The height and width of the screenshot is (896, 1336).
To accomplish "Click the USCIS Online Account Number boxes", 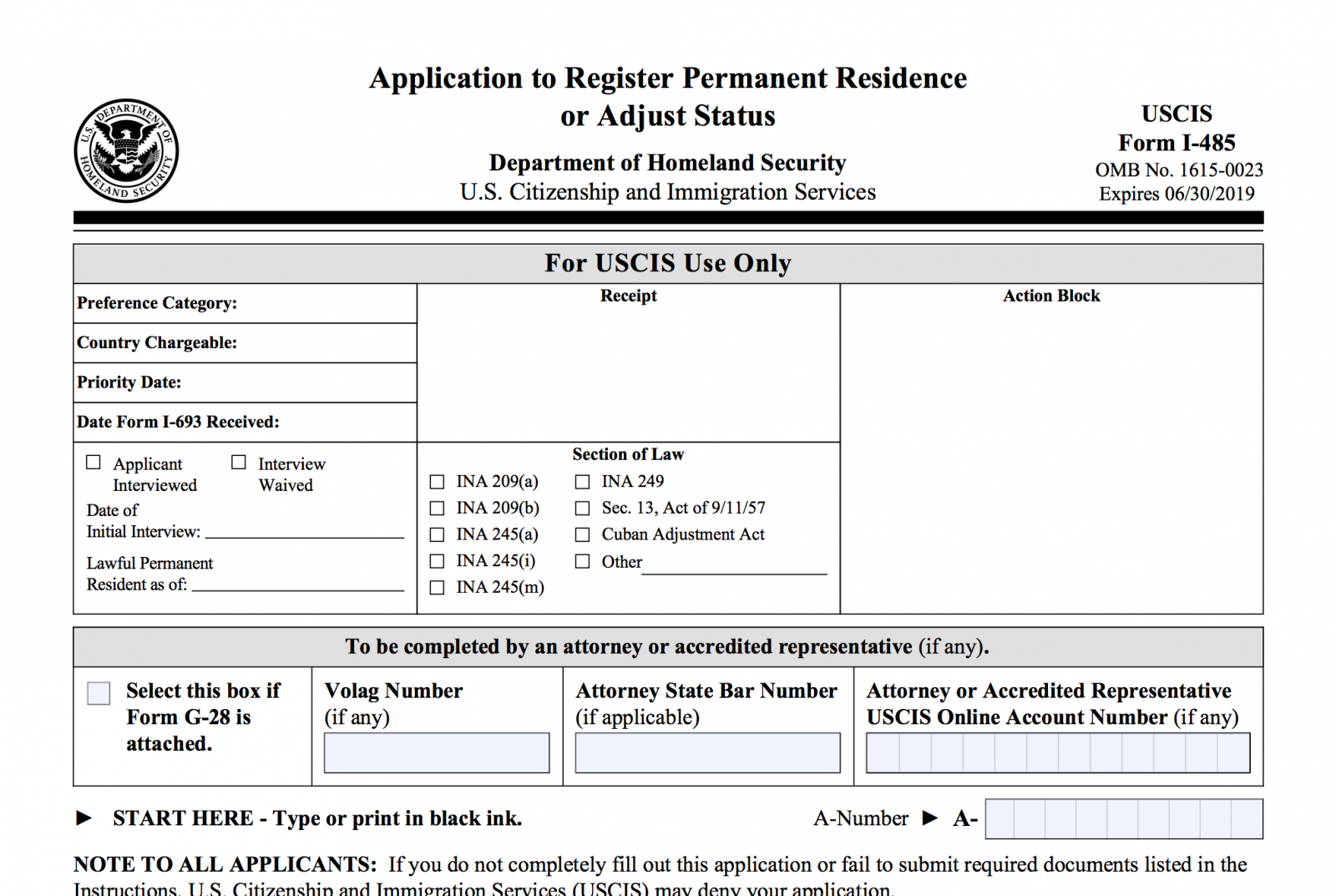I will click(x=1058, y=752).
